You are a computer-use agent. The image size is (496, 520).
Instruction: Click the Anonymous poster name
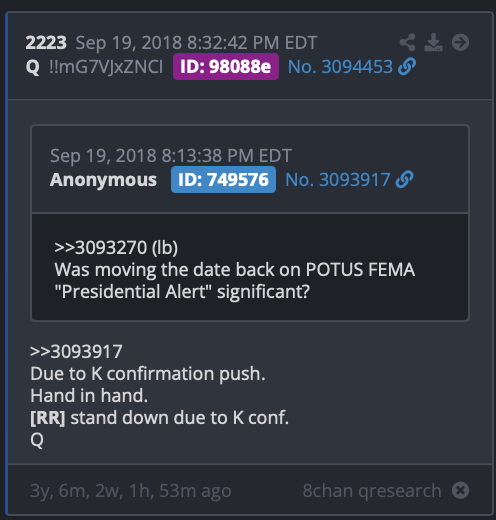[103, 180]
